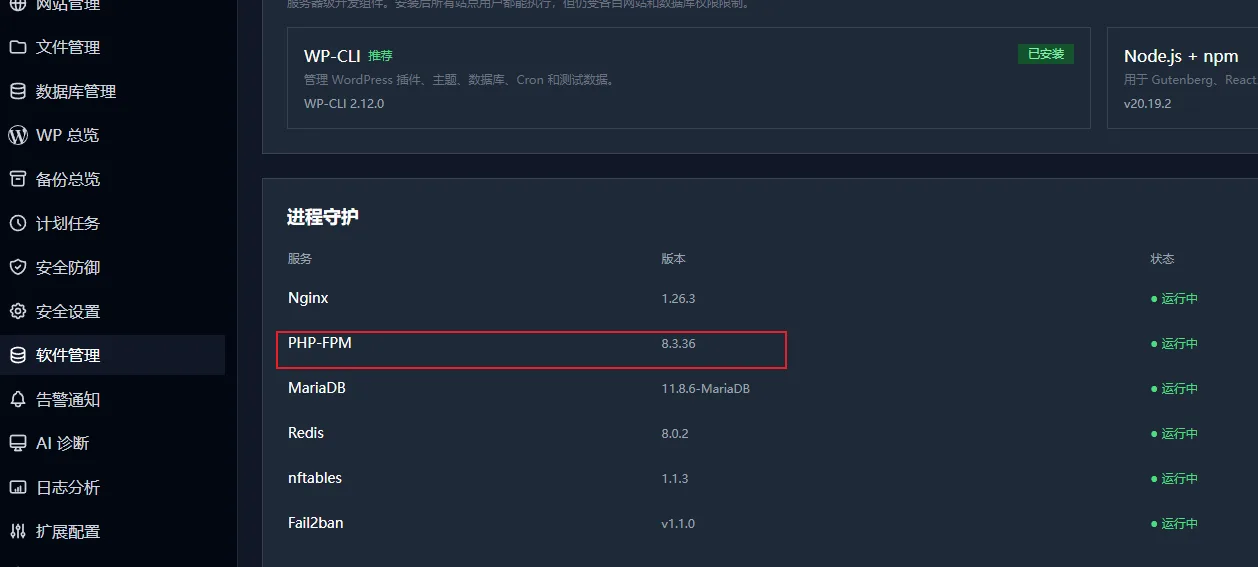Click the Redis 运行中 status indicator
The height and width of the screenshot is (567, 1258).
click(1174, 433)
